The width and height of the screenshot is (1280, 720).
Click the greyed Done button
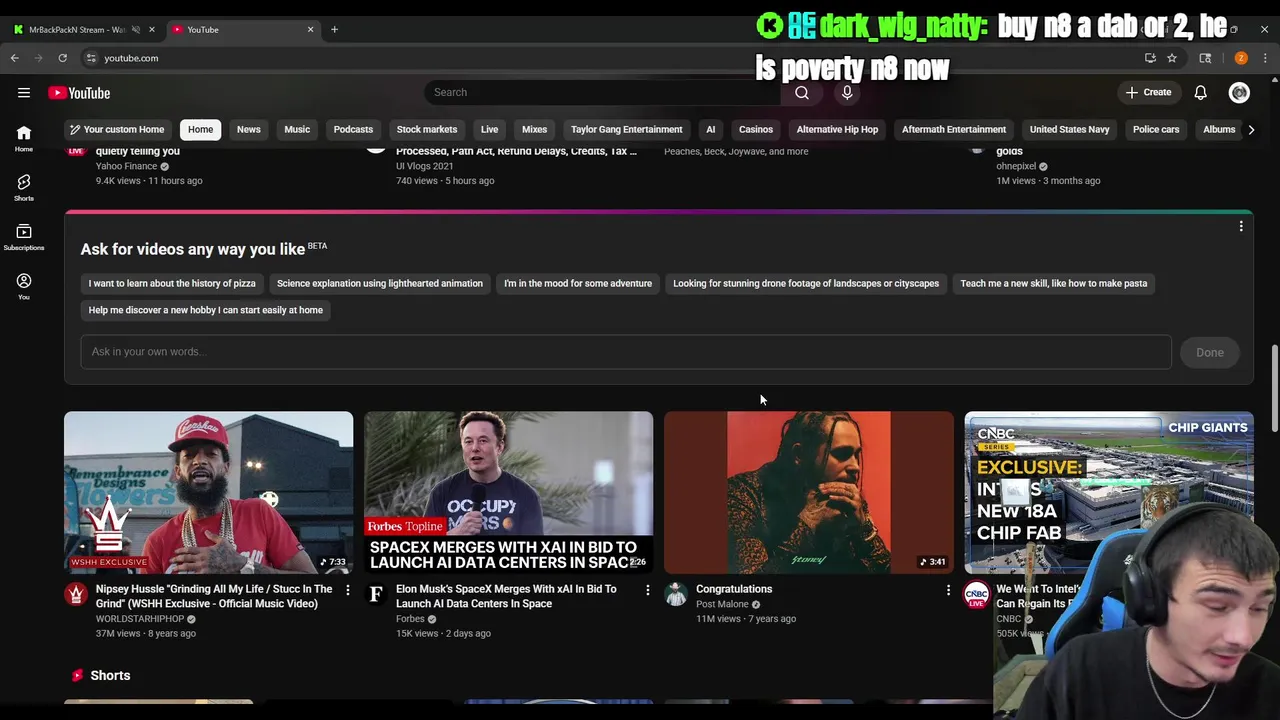[x=1210, y=352]
